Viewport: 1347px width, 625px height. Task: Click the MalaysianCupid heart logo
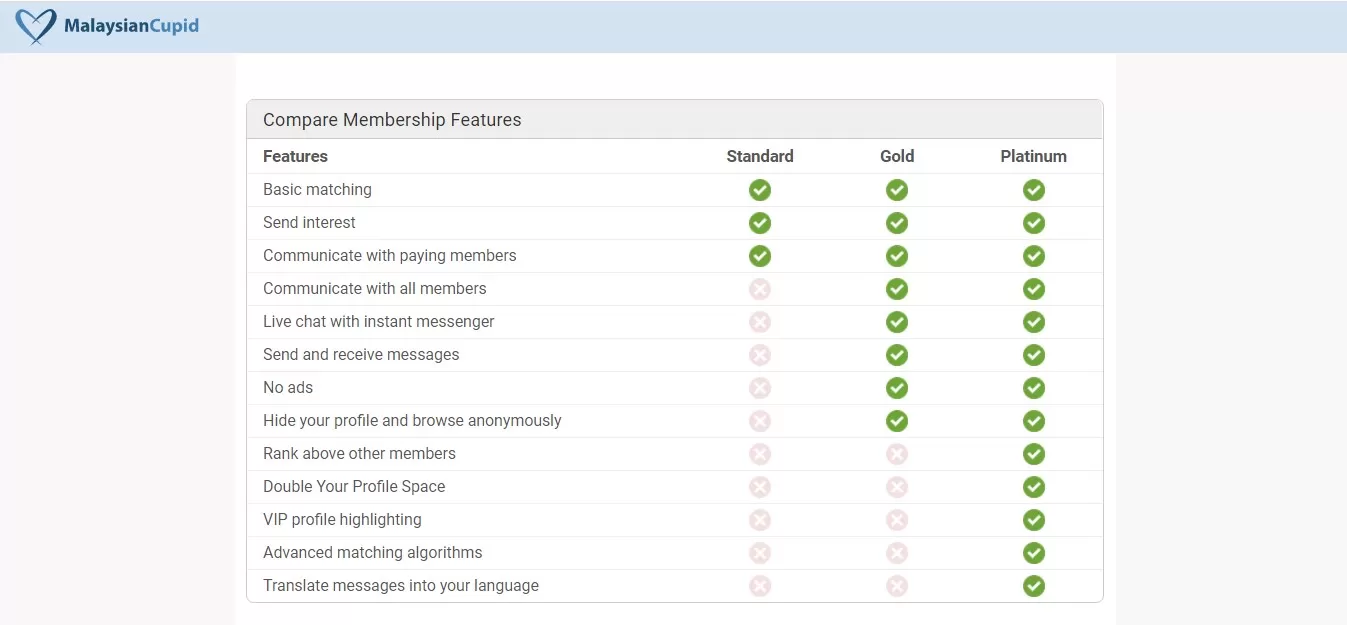pyautogui.click(x=36, y=26)
